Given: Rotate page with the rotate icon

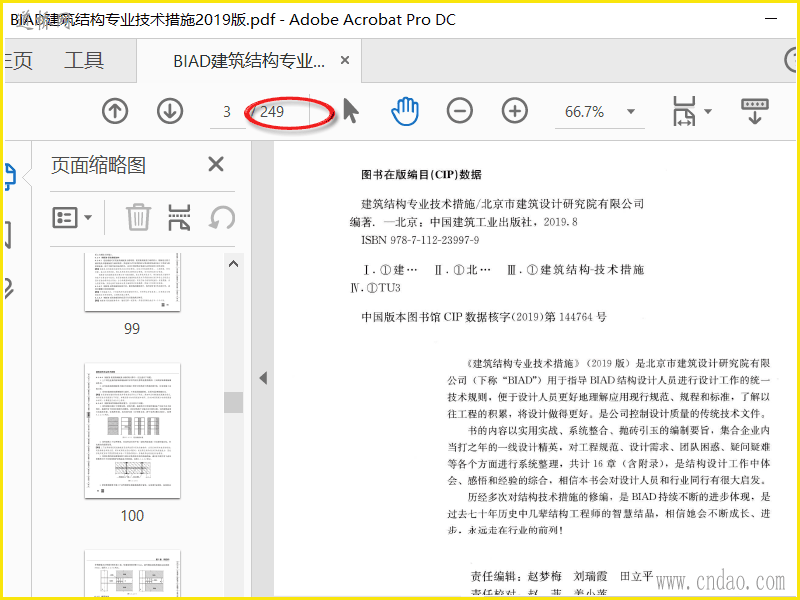Looking at the screenshot, I should 222,217.
